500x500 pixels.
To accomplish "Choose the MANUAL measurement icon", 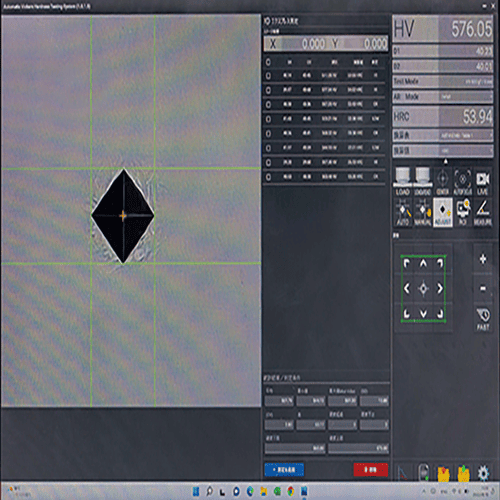I will coord(423,212).
